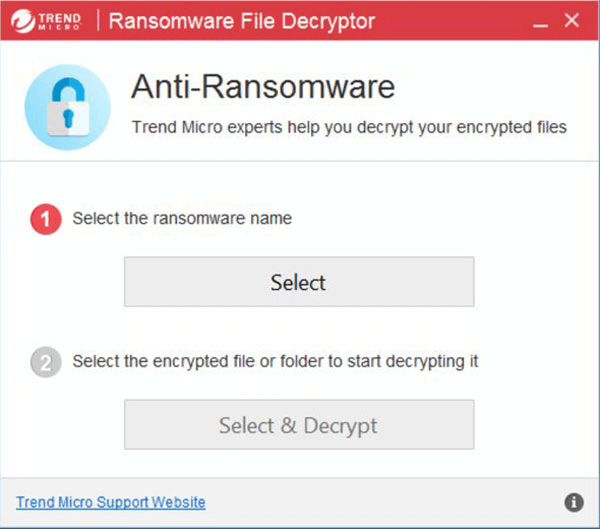Click the "Select the ransomware name" label

[182, 218]
